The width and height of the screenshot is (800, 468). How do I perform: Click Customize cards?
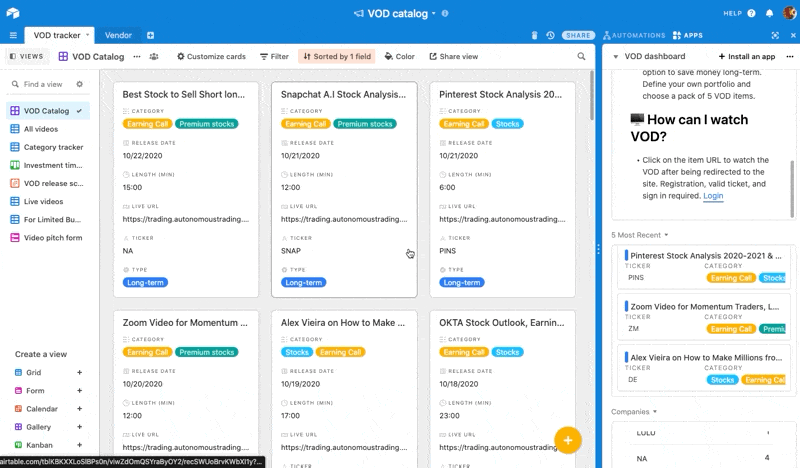click(211, 57)
